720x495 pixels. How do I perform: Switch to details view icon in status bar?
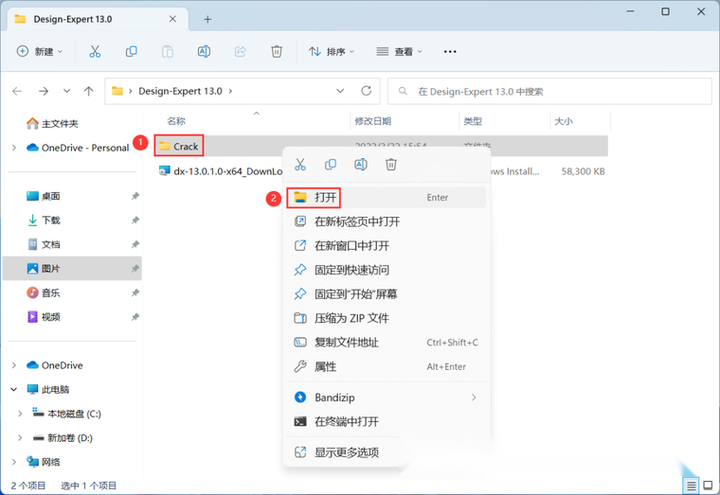(x=691, y=485)
